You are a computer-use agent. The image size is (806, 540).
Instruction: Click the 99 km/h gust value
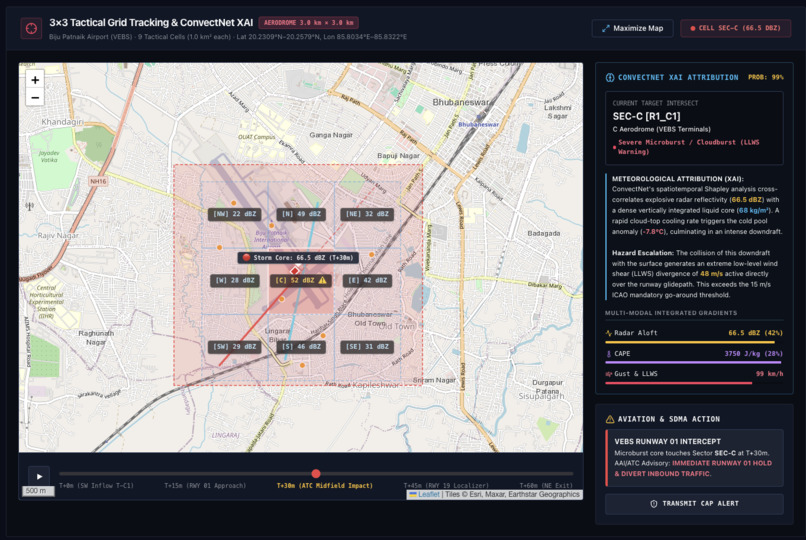pos(770,374)
